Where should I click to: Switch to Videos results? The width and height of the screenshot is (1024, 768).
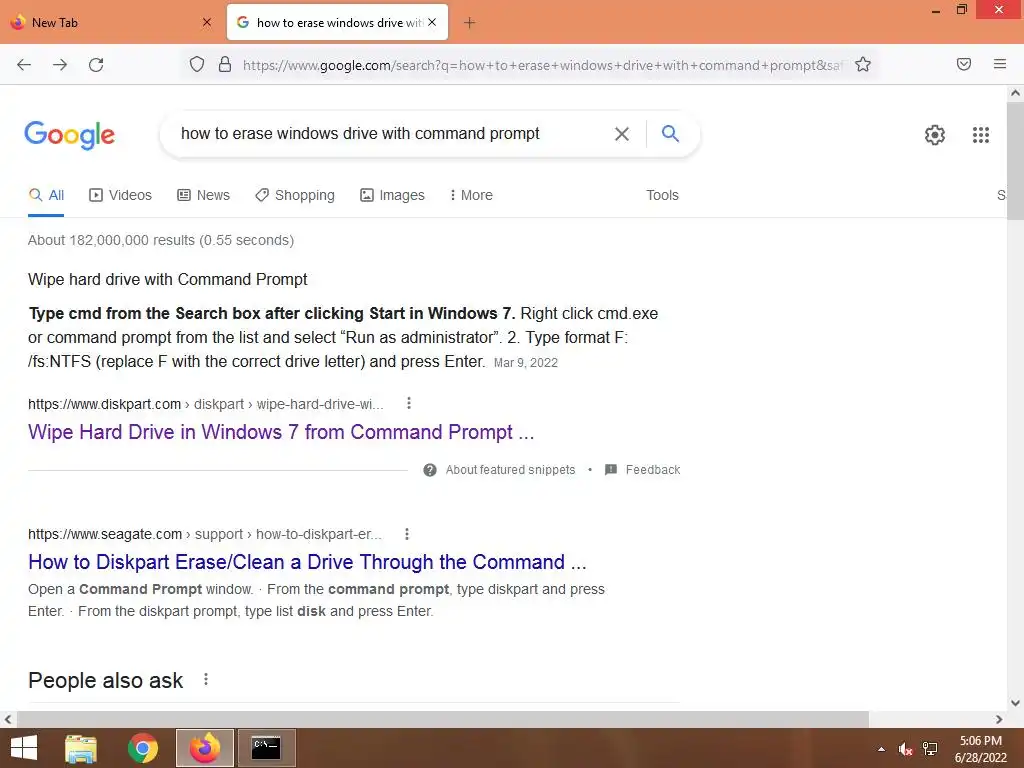(x=120, y=195)
